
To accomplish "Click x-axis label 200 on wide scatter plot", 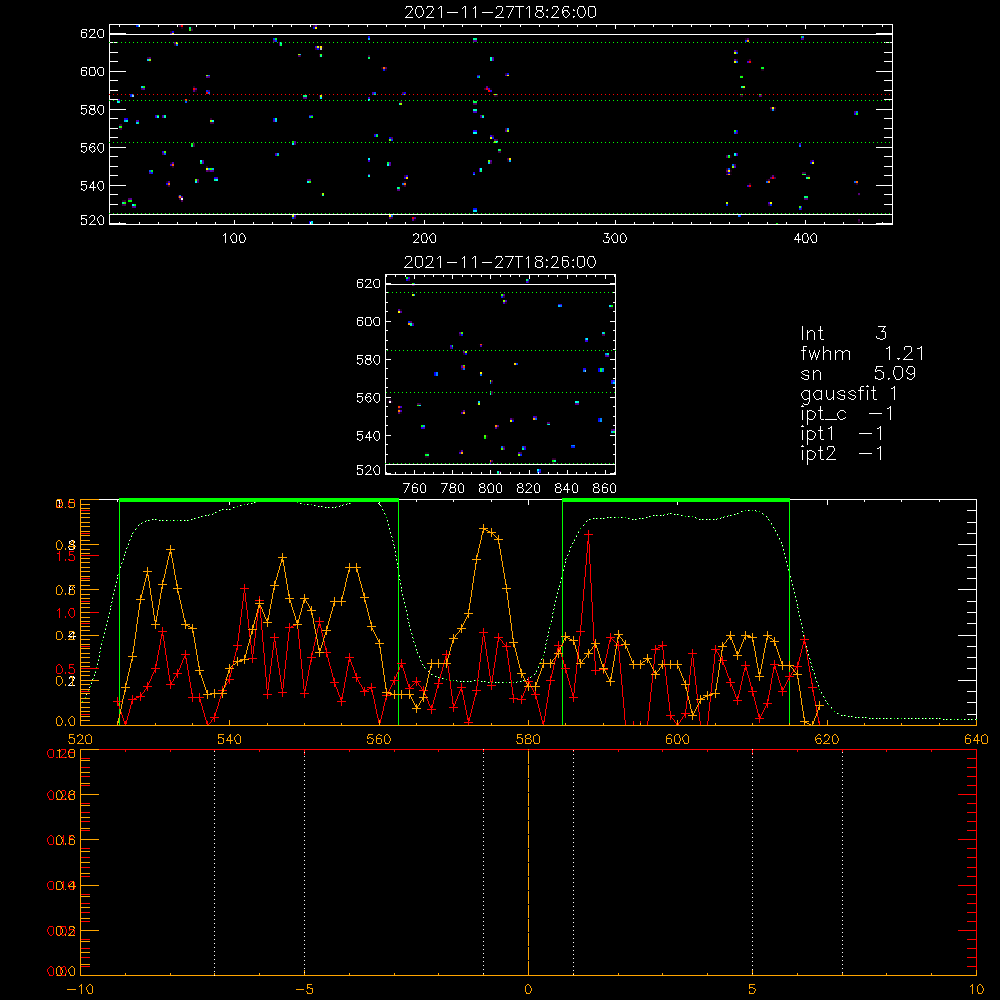I will click(424, 239).
